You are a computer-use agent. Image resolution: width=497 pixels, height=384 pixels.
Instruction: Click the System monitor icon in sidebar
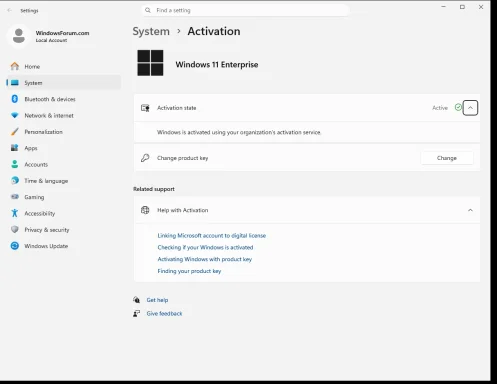[15, 83]
